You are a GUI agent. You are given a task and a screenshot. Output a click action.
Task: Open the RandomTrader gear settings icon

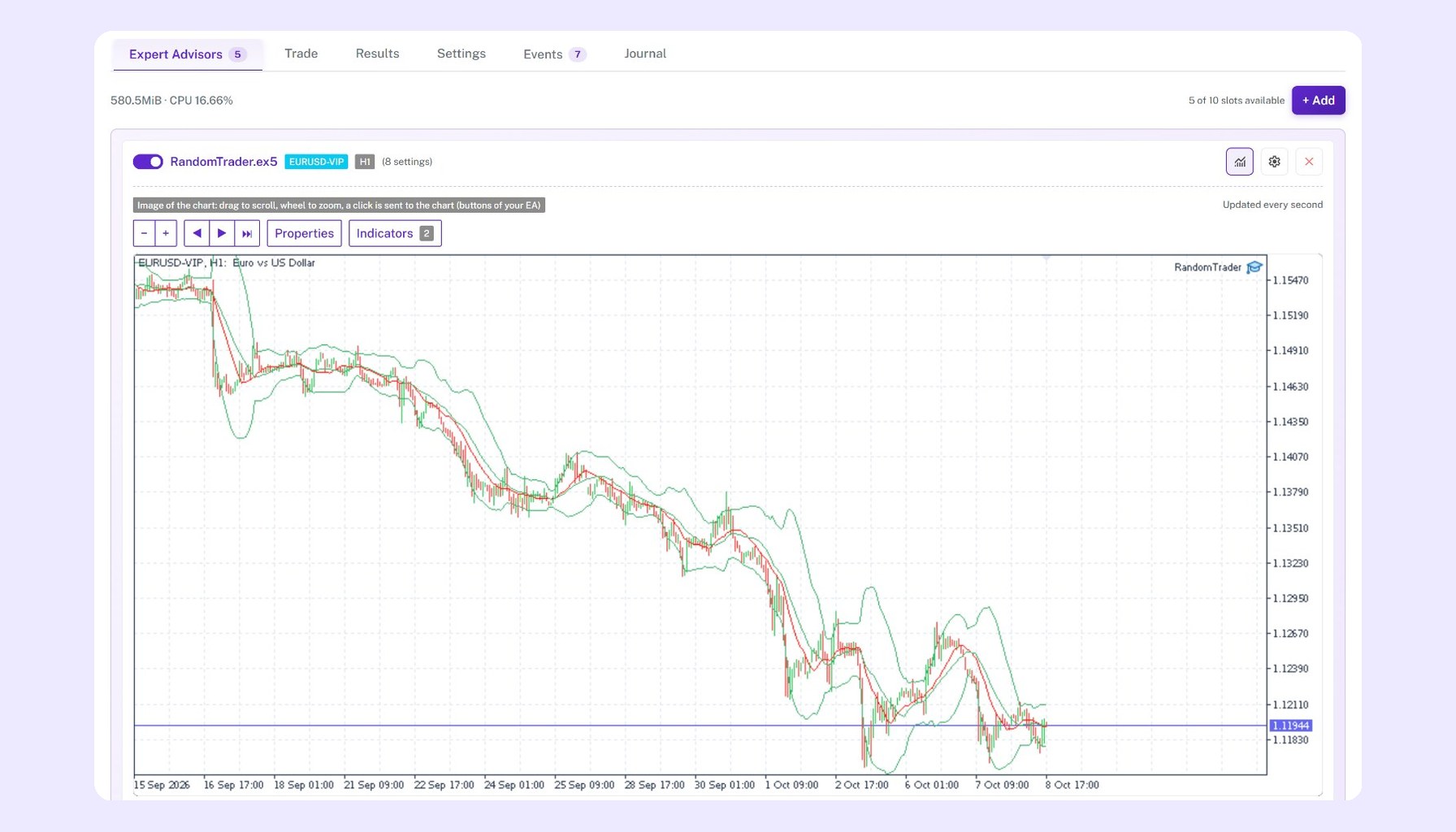[x=1274, y=162]
